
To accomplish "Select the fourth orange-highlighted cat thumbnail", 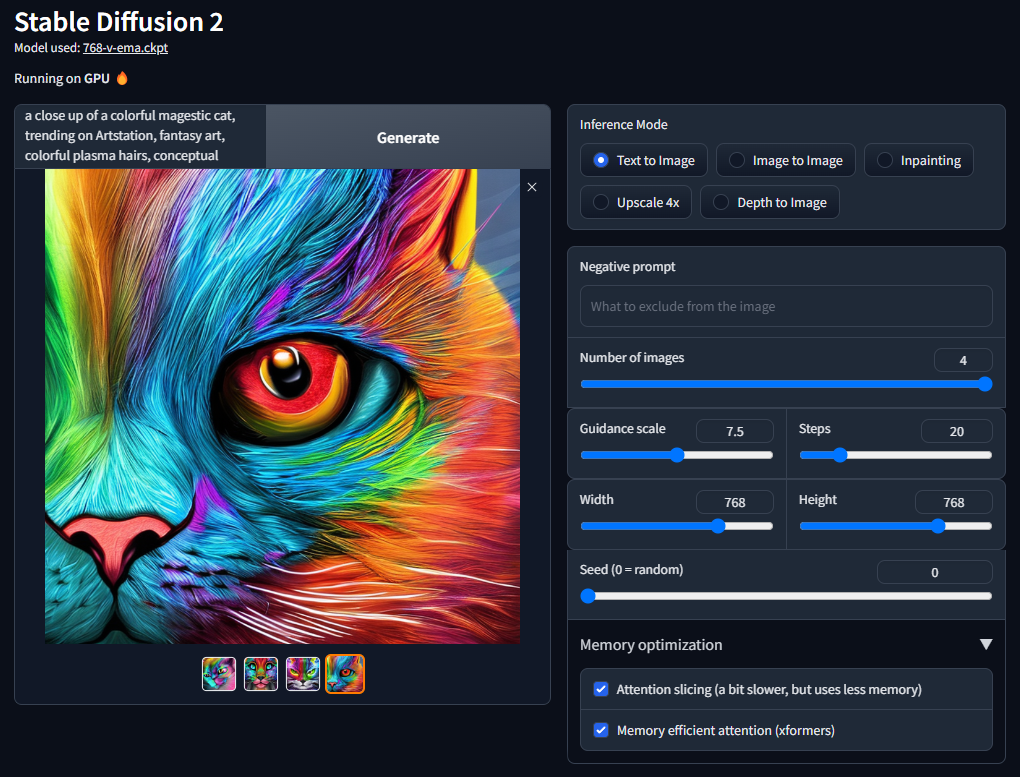I will point(345,674).
